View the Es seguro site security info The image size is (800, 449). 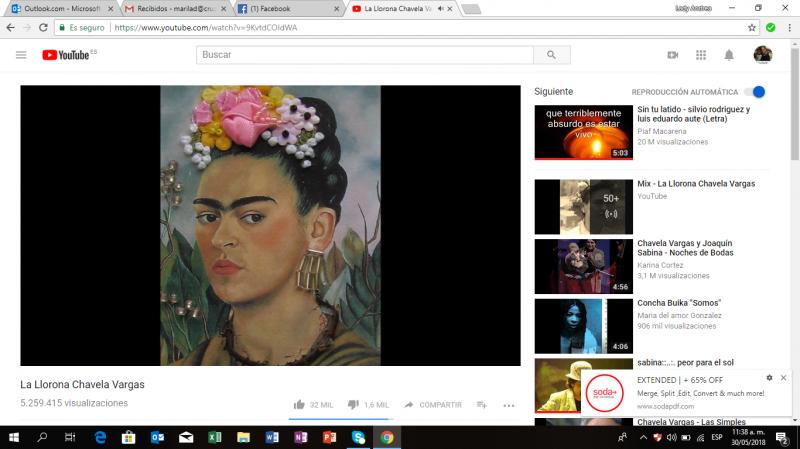click(x=82, y=28)
